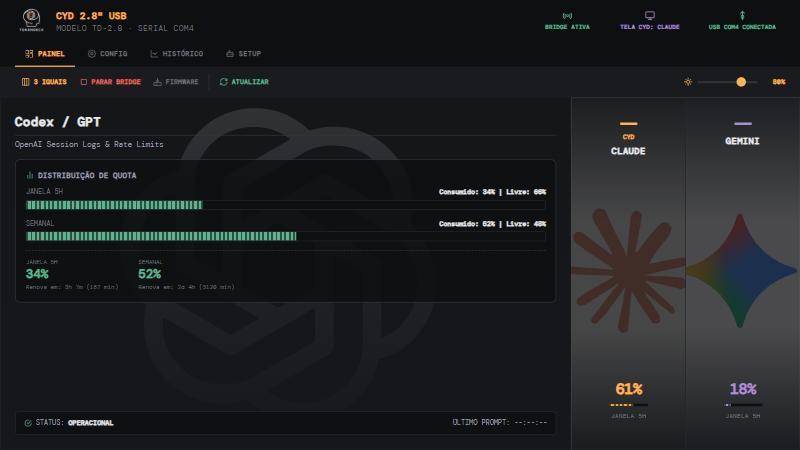Open the FIRMWARE option

[x=176, y=82]
